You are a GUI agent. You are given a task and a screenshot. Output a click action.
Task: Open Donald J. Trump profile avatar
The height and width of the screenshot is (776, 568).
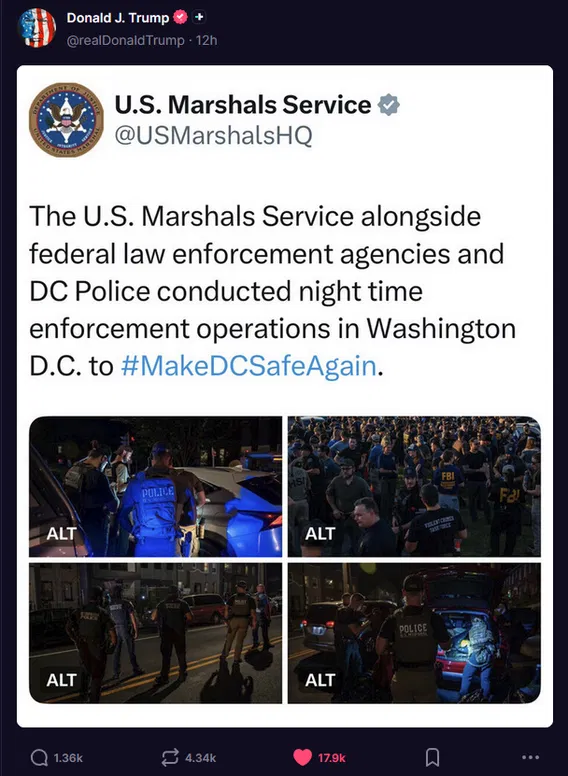click(x=36, y=28)
